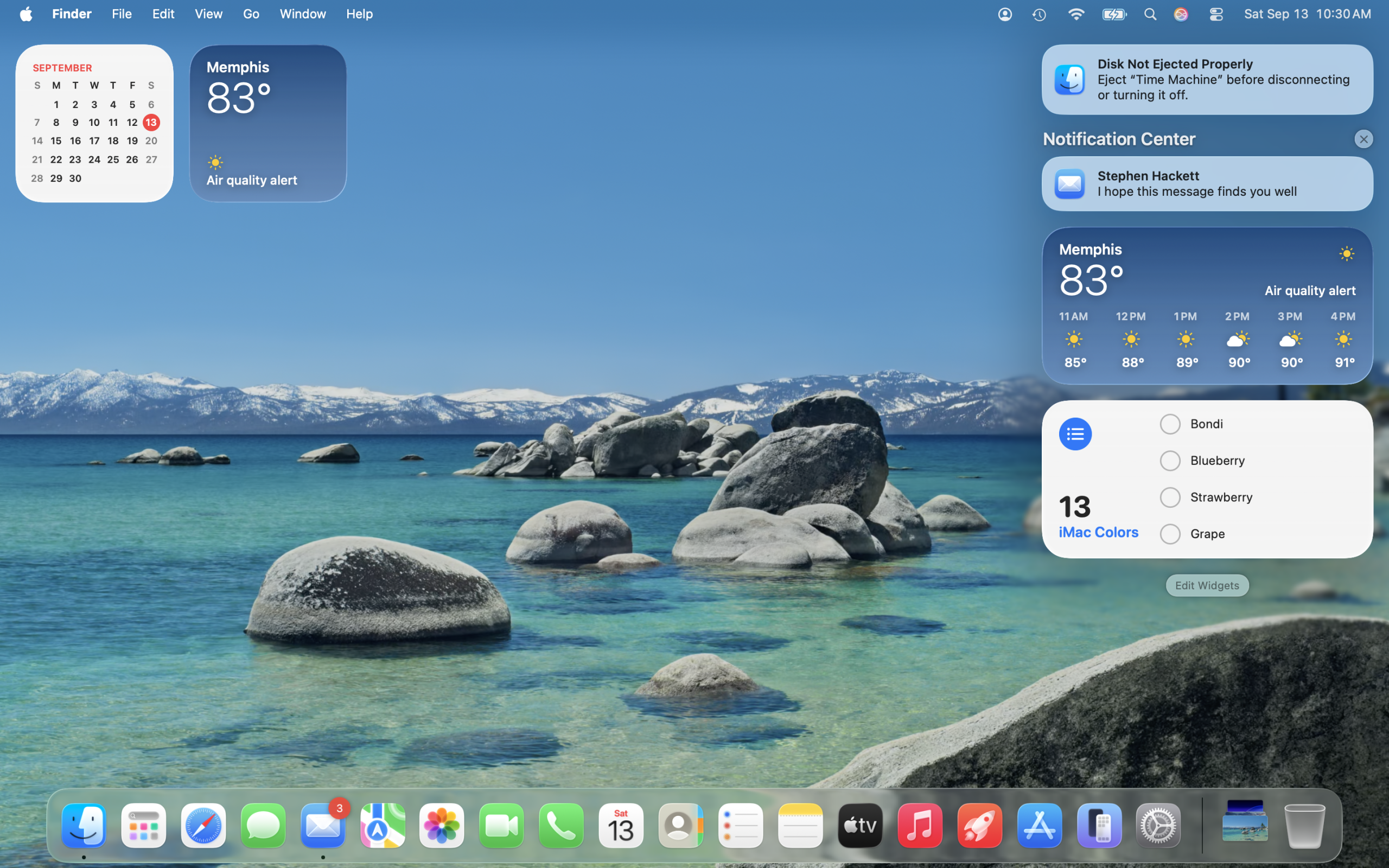This screenshot has width=1389, height=868.
Task: Open the Music app
Action: tap(920, 826)
